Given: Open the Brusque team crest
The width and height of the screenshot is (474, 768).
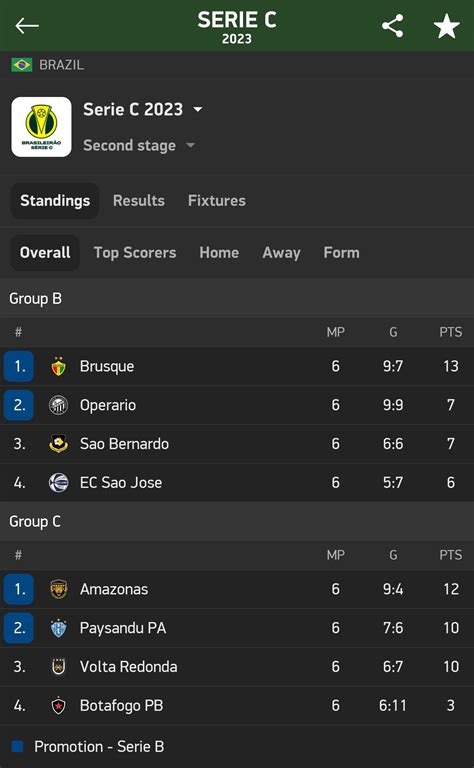Looking at the screenshot, I should [x=58, y=366].
